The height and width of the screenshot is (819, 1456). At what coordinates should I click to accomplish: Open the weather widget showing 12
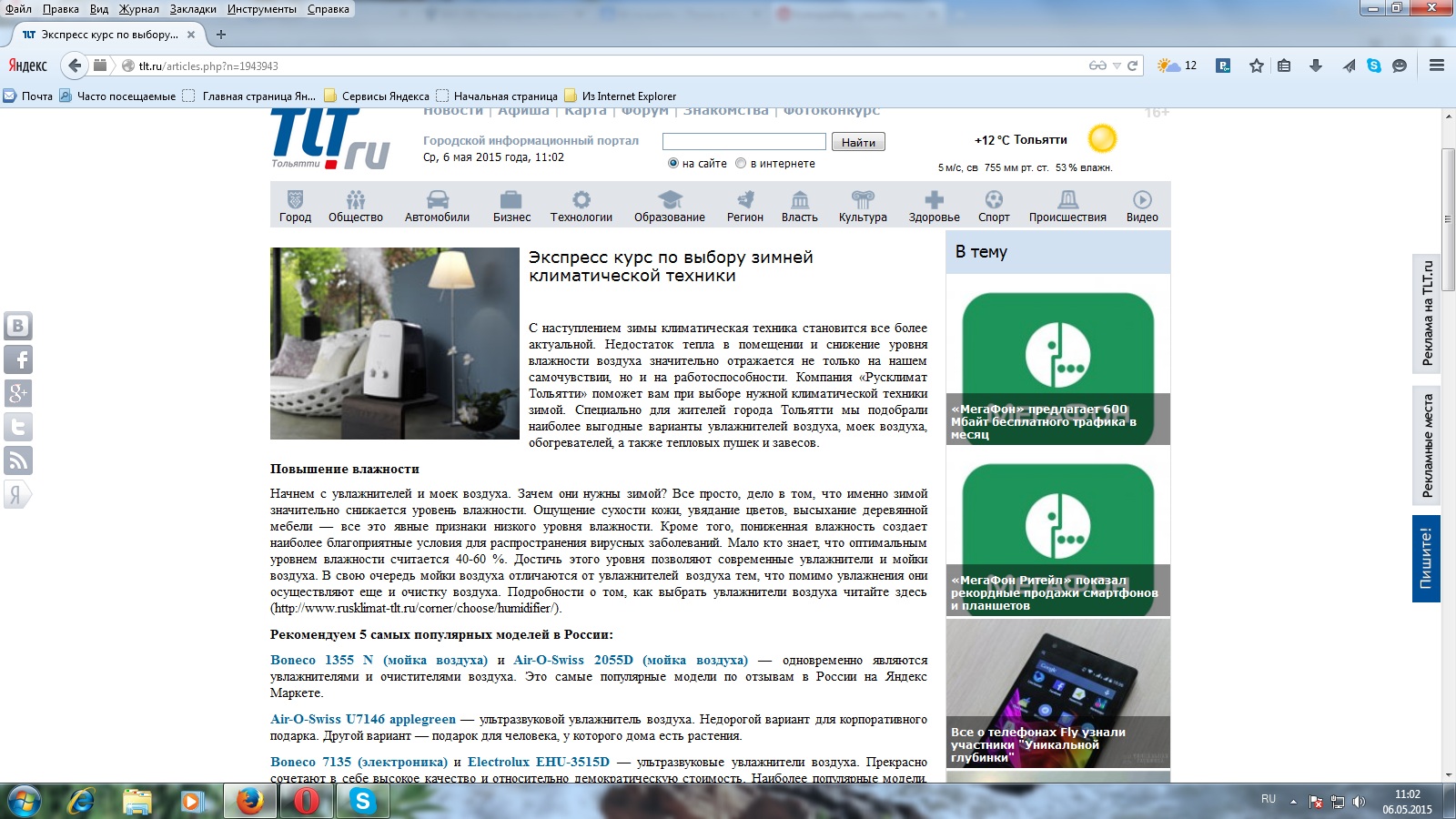(1177, 66)
